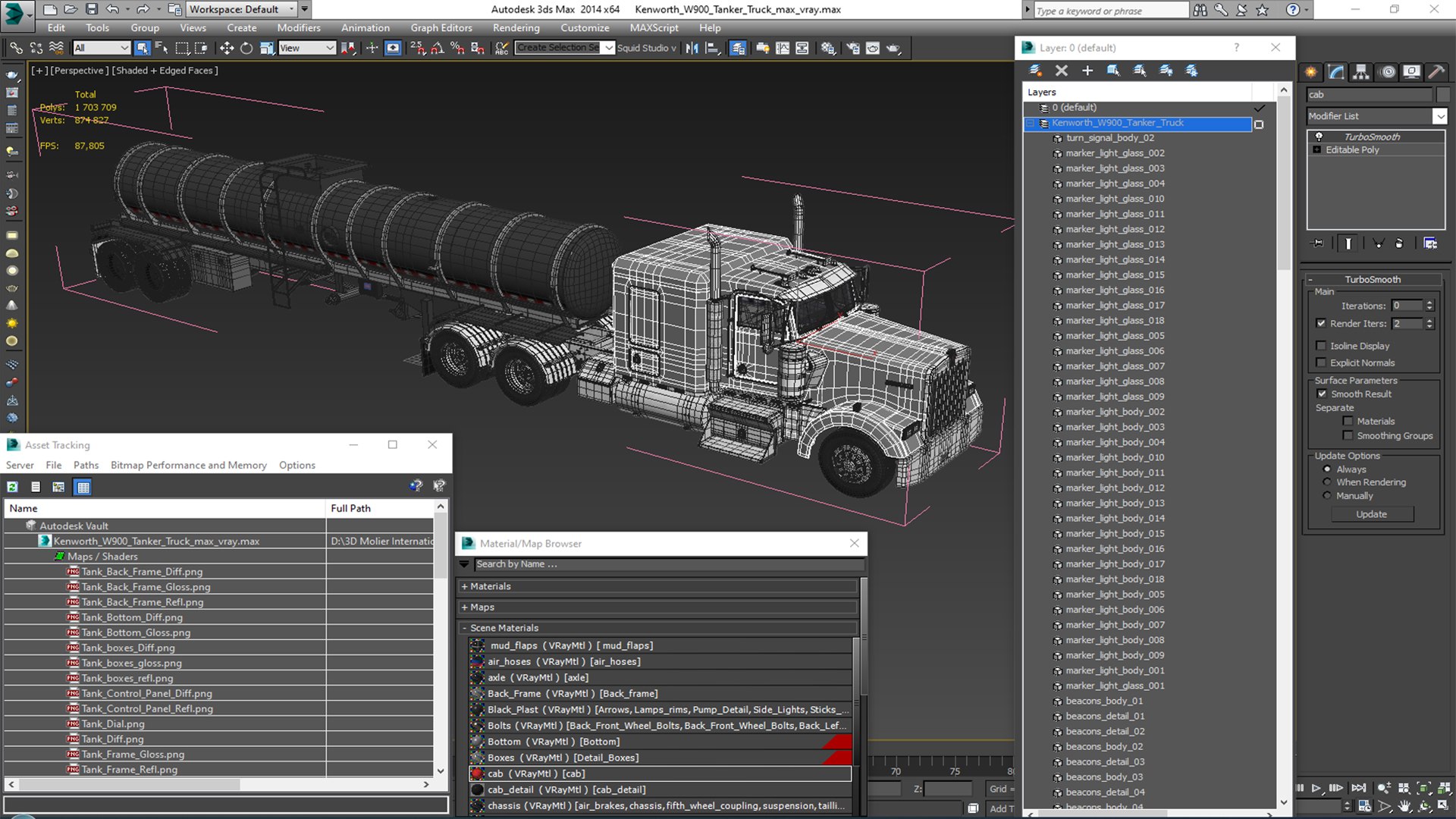
Task: Delete highlighted layer with X icon
Action: point(1062,71)
